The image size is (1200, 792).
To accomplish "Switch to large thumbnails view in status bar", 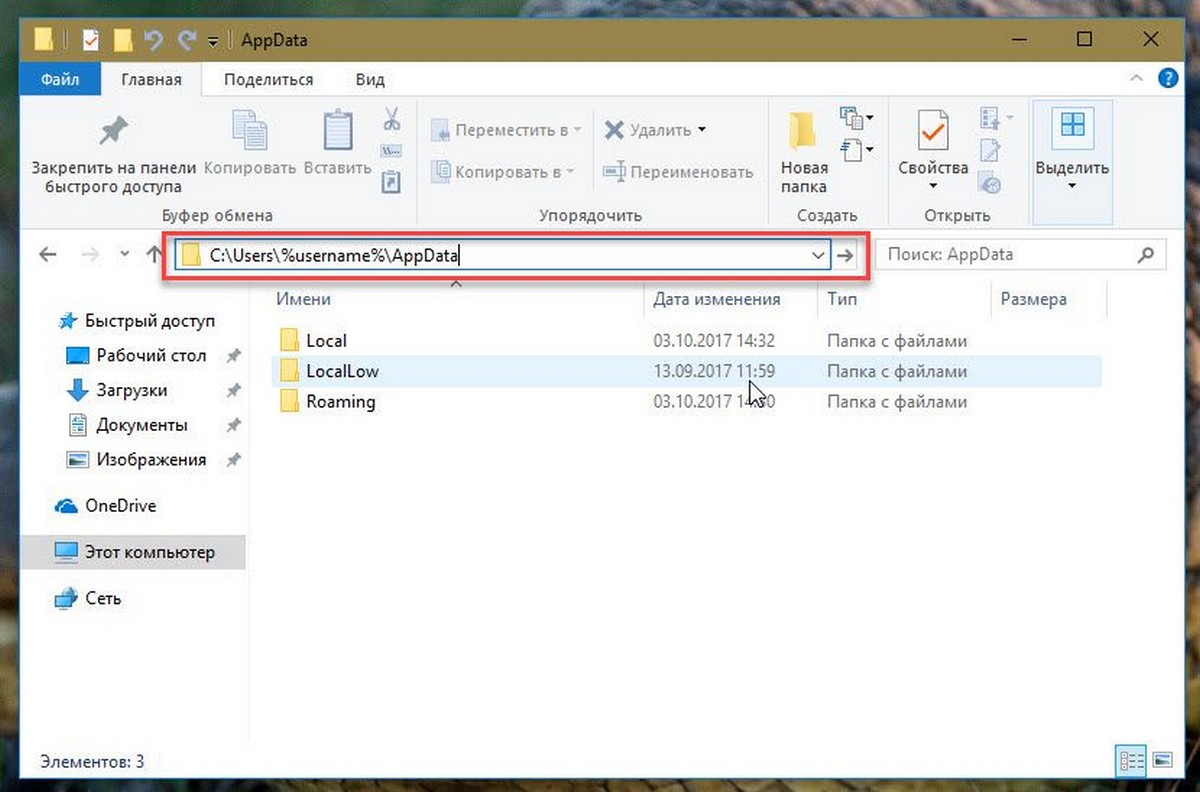I will (x=1162, y=760).
